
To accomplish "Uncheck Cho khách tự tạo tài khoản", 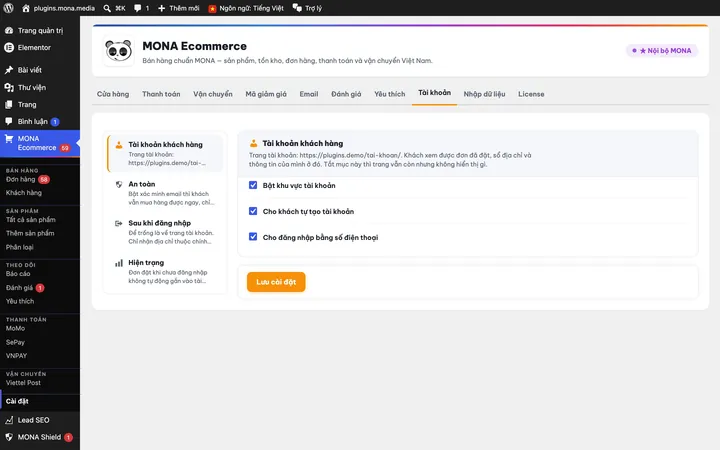I will pyautogui.click(x=253, y=211).
